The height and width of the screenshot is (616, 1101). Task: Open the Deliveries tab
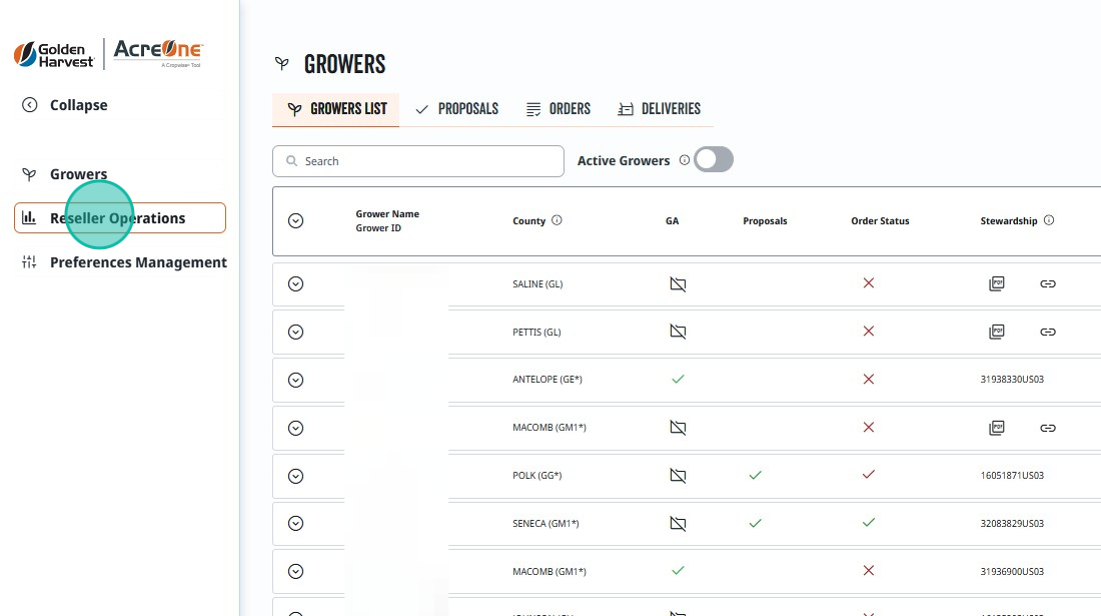pos(659,109)
